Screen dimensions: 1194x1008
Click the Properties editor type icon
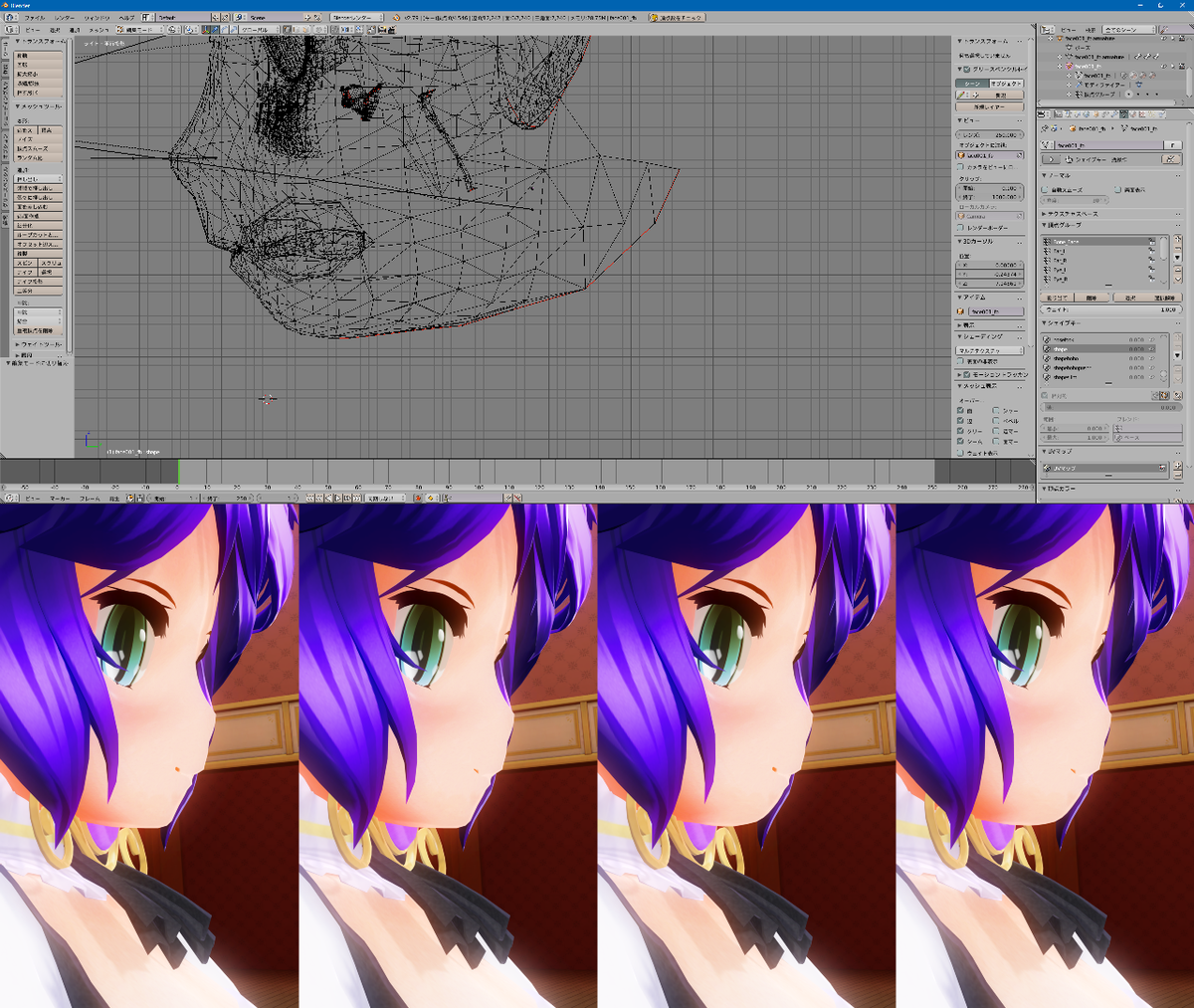tap(1042, 114)
